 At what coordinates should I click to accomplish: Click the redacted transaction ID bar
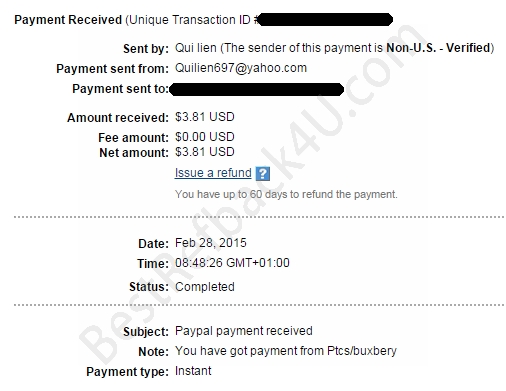(325, 20)
